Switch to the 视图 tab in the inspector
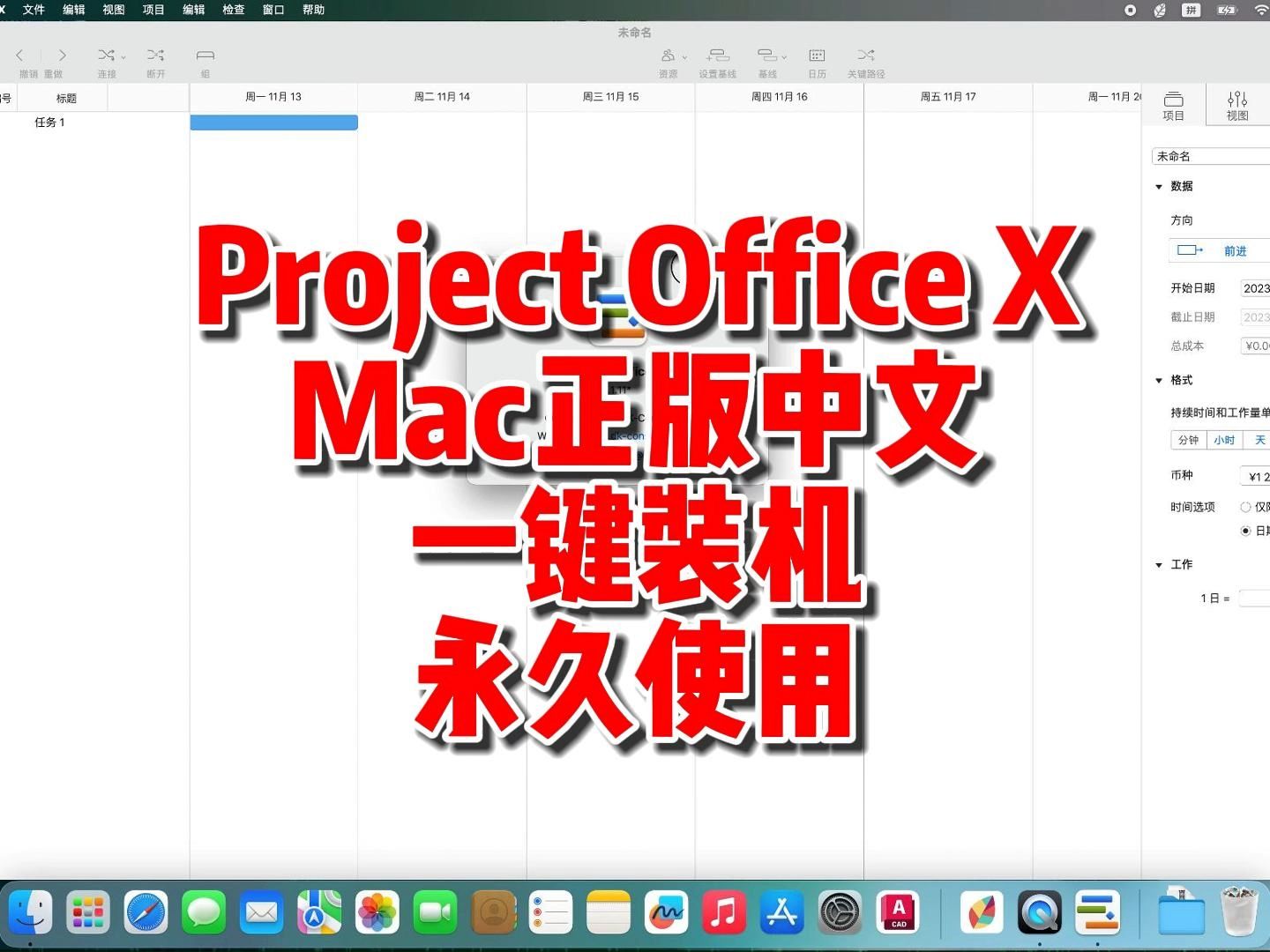1270x952 pixels. [1237, 104]
